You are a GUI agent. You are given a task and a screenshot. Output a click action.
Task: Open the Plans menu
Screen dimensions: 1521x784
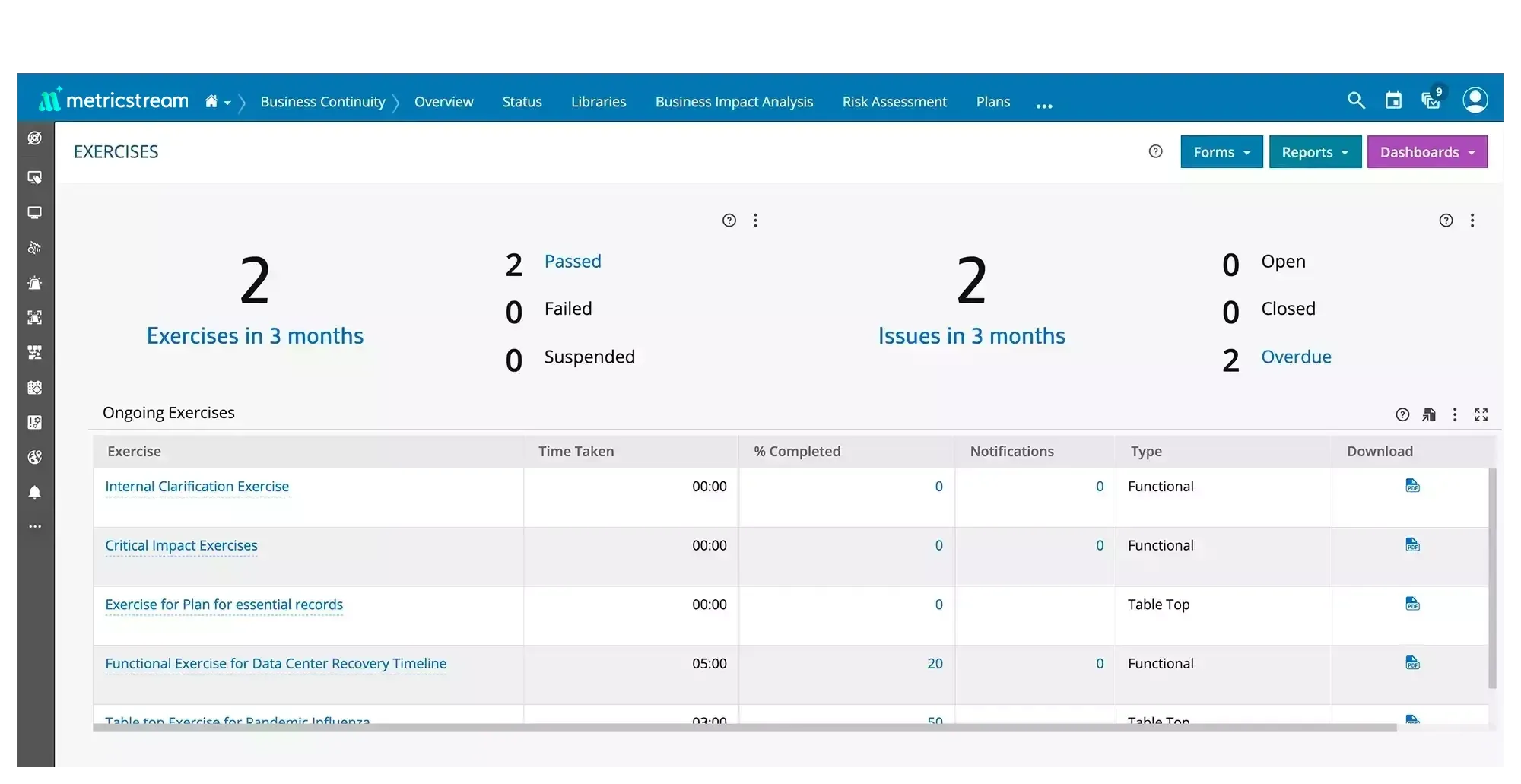(x=993, y=102)
